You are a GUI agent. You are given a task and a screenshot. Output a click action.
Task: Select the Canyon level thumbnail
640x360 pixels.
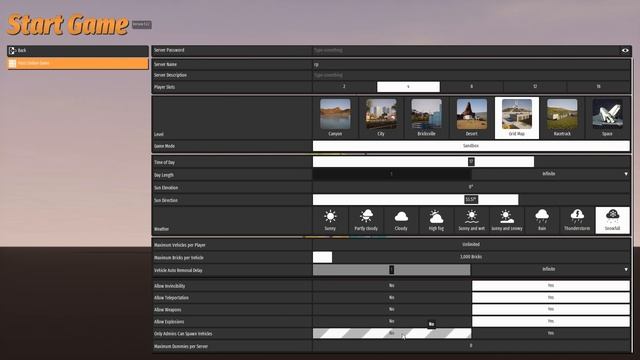(x=335, y=118)
